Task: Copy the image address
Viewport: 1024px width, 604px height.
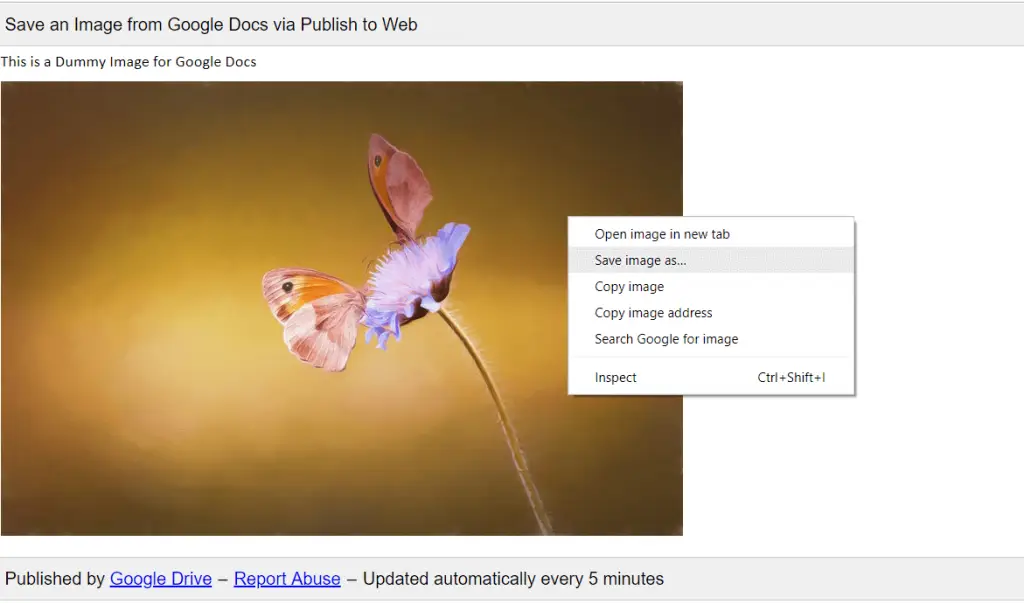Action: click(x=653, y=312)
